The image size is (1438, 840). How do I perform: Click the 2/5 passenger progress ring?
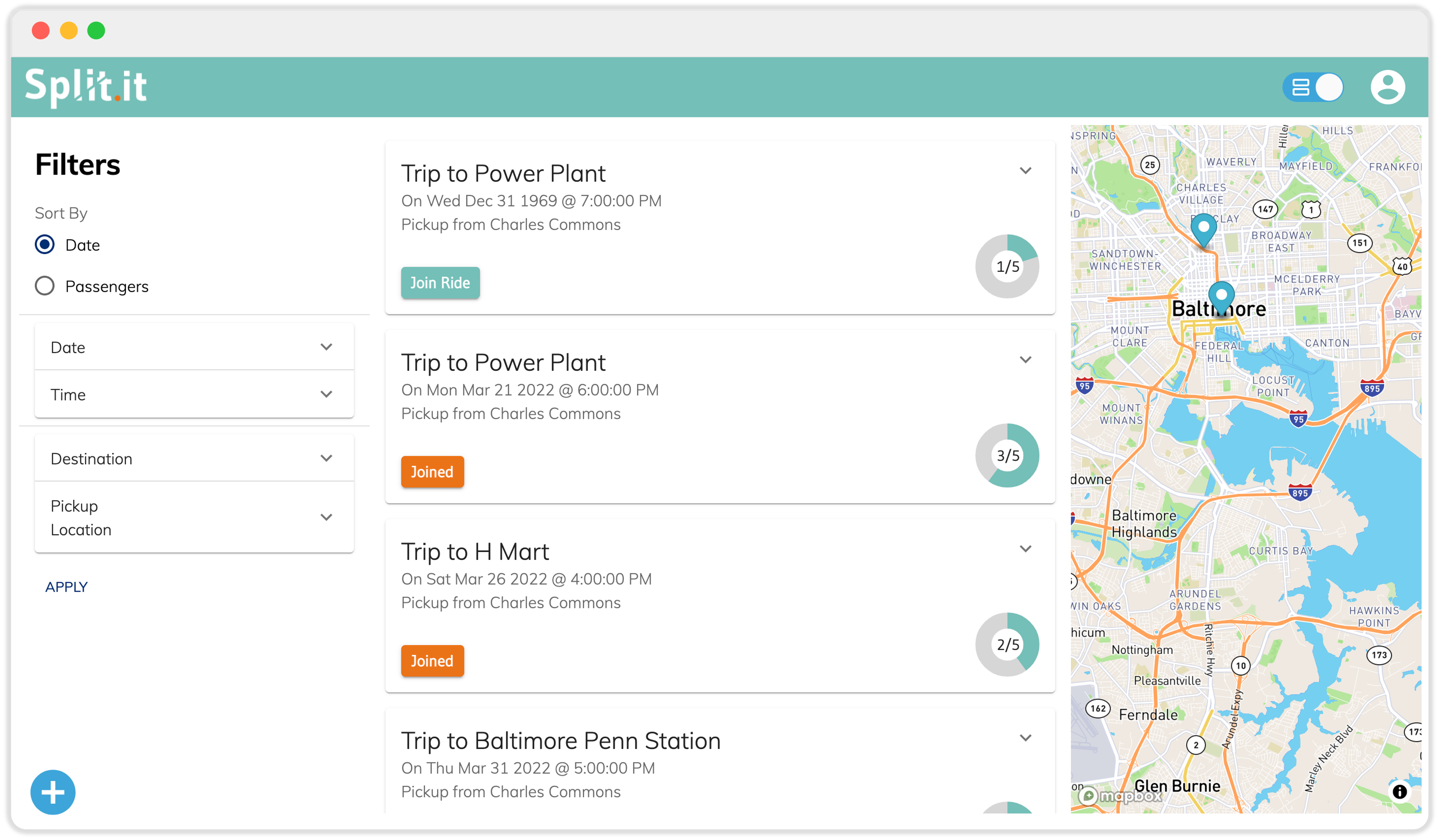tap(1007, 645)
